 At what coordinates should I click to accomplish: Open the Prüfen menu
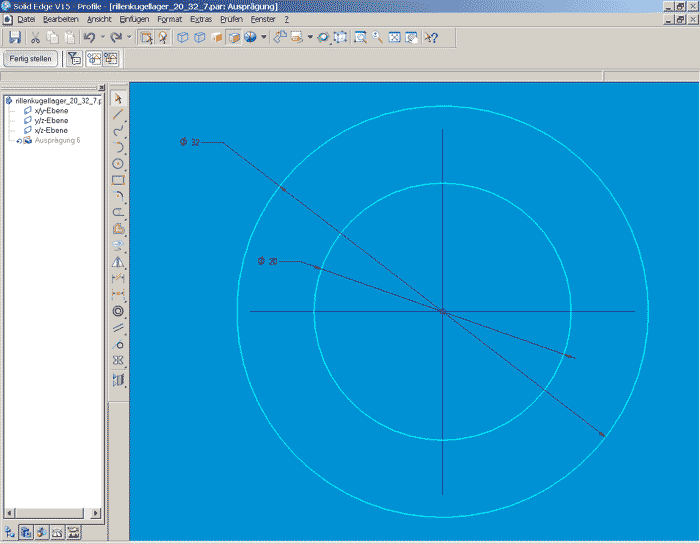(x=232, y=19)
